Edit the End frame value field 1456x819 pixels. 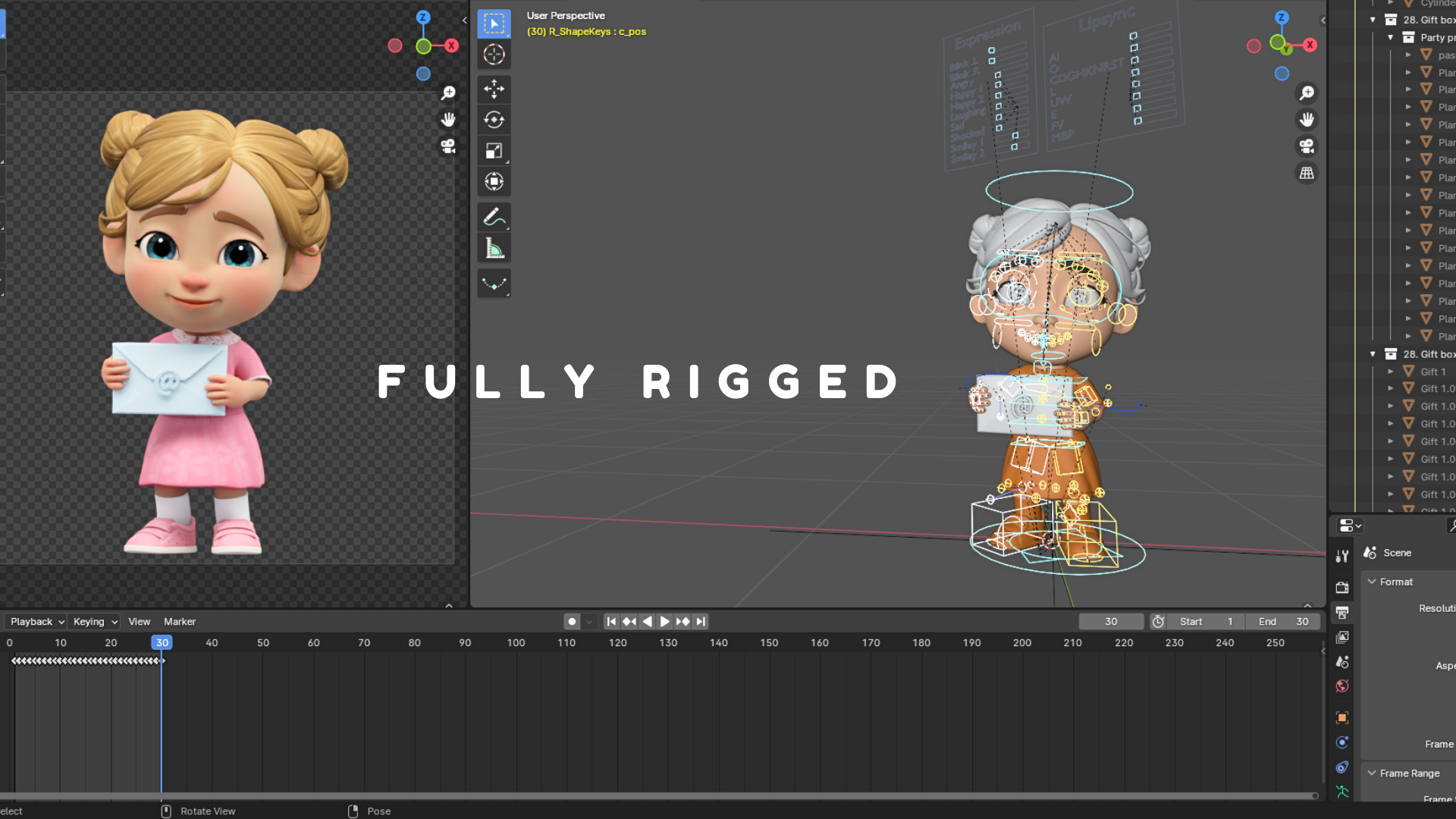point(1283,621)
